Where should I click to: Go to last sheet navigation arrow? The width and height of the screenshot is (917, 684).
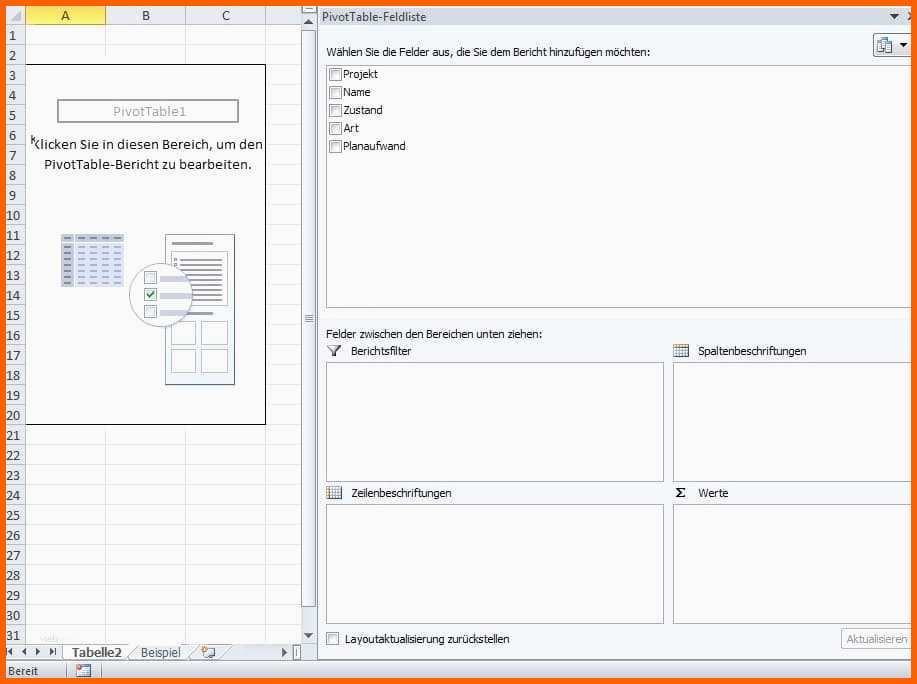coord(53,651)
